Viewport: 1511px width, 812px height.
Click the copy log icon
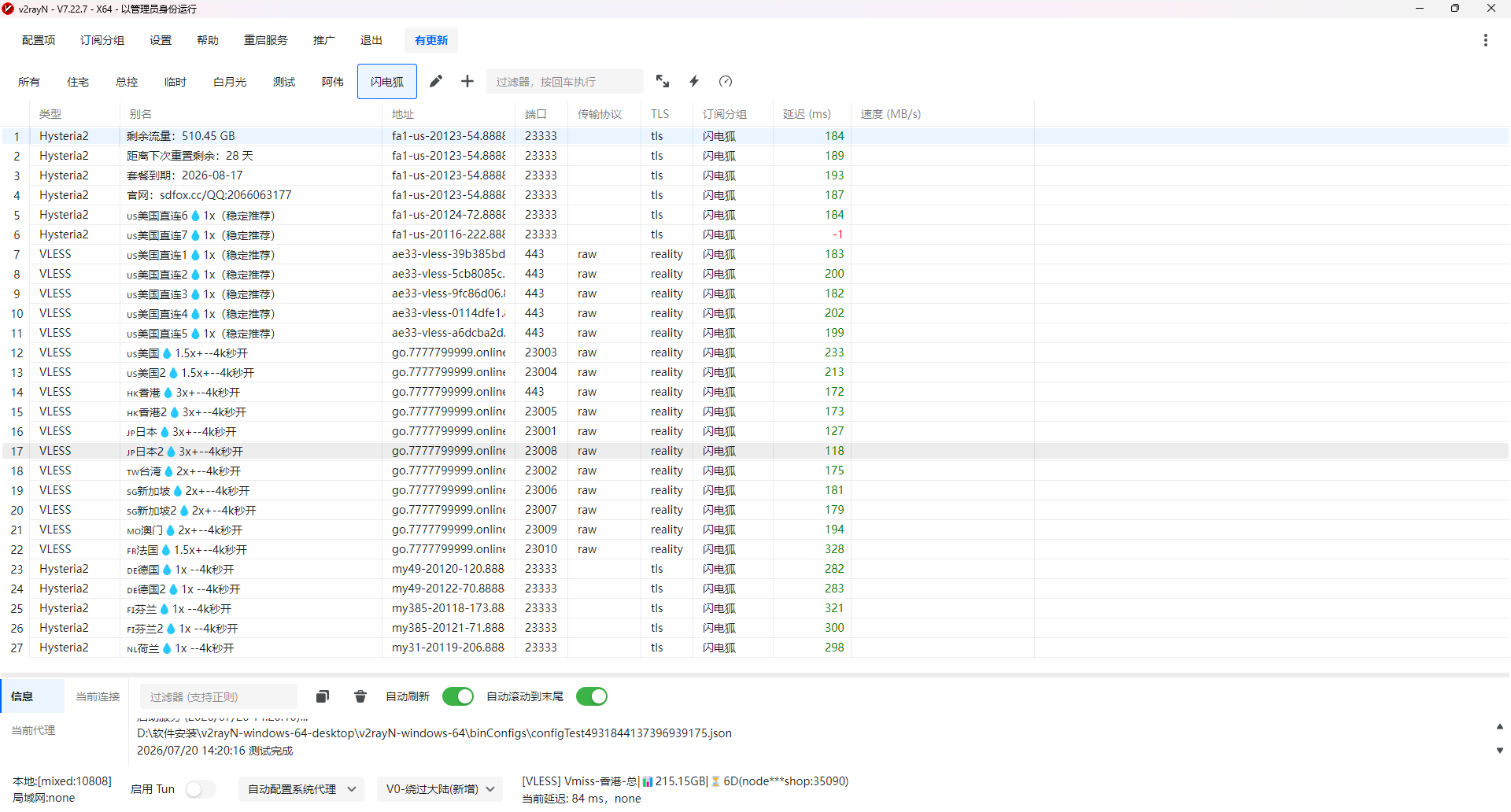(323, 696)
